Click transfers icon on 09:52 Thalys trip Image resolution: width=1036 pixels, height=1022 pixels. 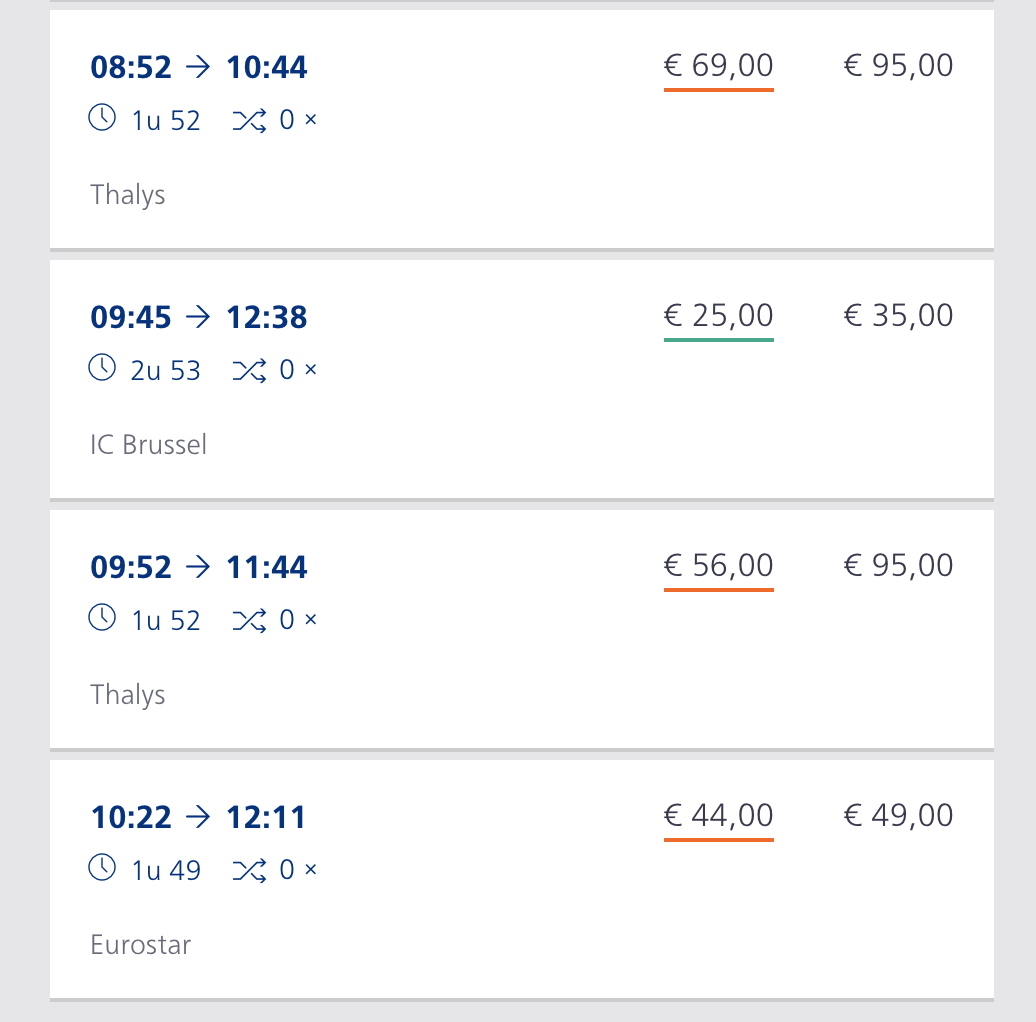247,620
